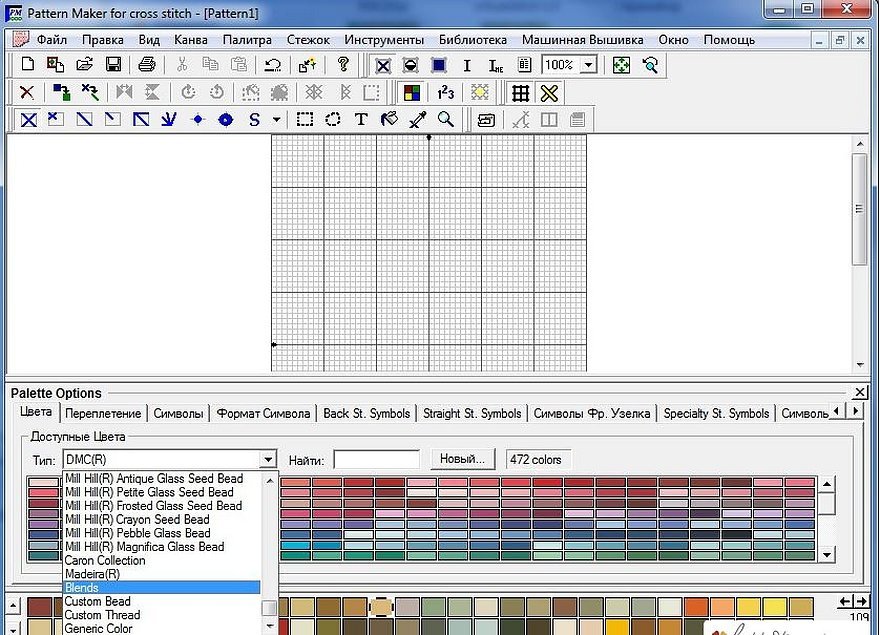This screenshot has height=635, width=880.
Task: Click the Save floppy disk icon
Action: click(x=113, y=65)
